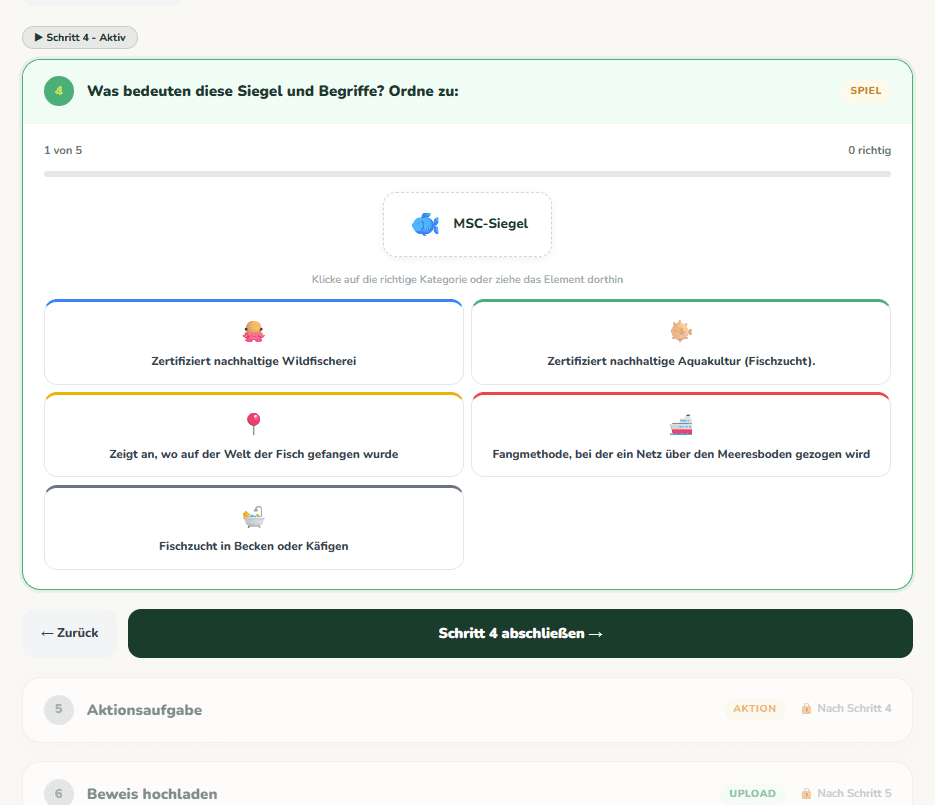The image size is (935, 805).
Task: Click the MSC-Siegel draggable item
Action: pyautogui.click(x=468, y=225)
